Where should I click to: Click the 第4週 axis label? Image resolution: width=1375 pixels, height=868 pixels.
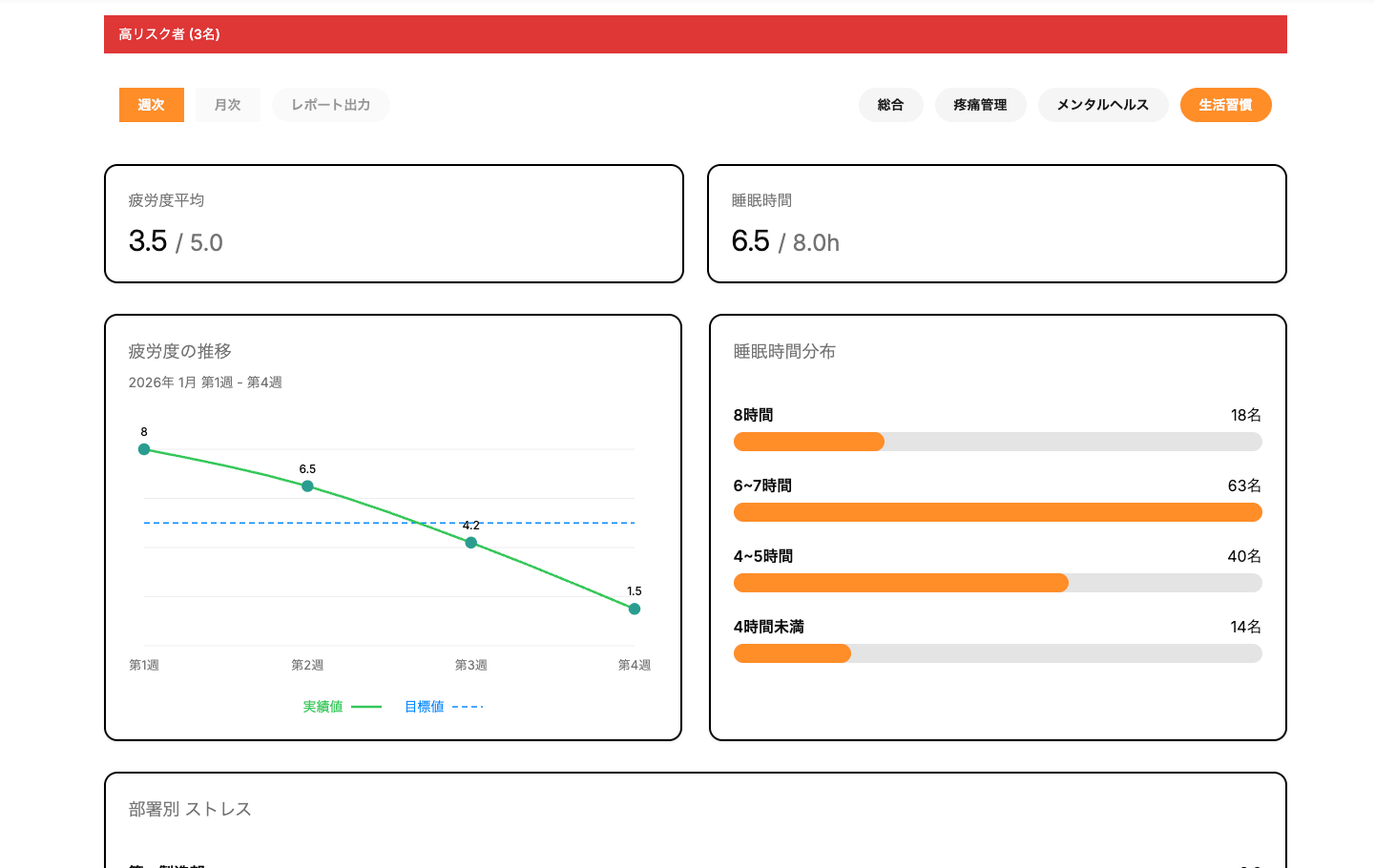point(634,664)
